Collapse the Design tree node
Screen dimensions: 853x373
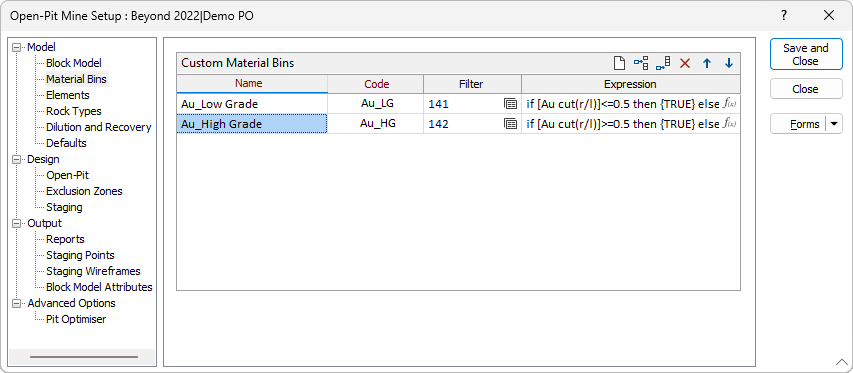click(18, 159)
